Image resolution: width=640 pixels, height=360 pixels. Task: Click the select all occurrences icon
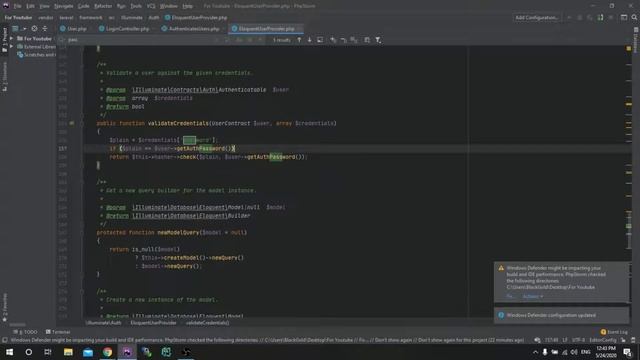coord(354,40)
